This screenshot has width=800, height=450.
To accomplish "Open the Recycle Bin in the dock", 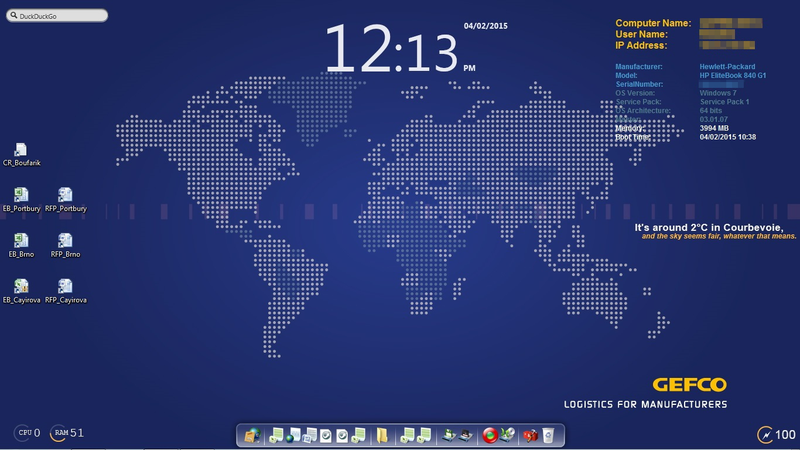I will pos(548,435).
